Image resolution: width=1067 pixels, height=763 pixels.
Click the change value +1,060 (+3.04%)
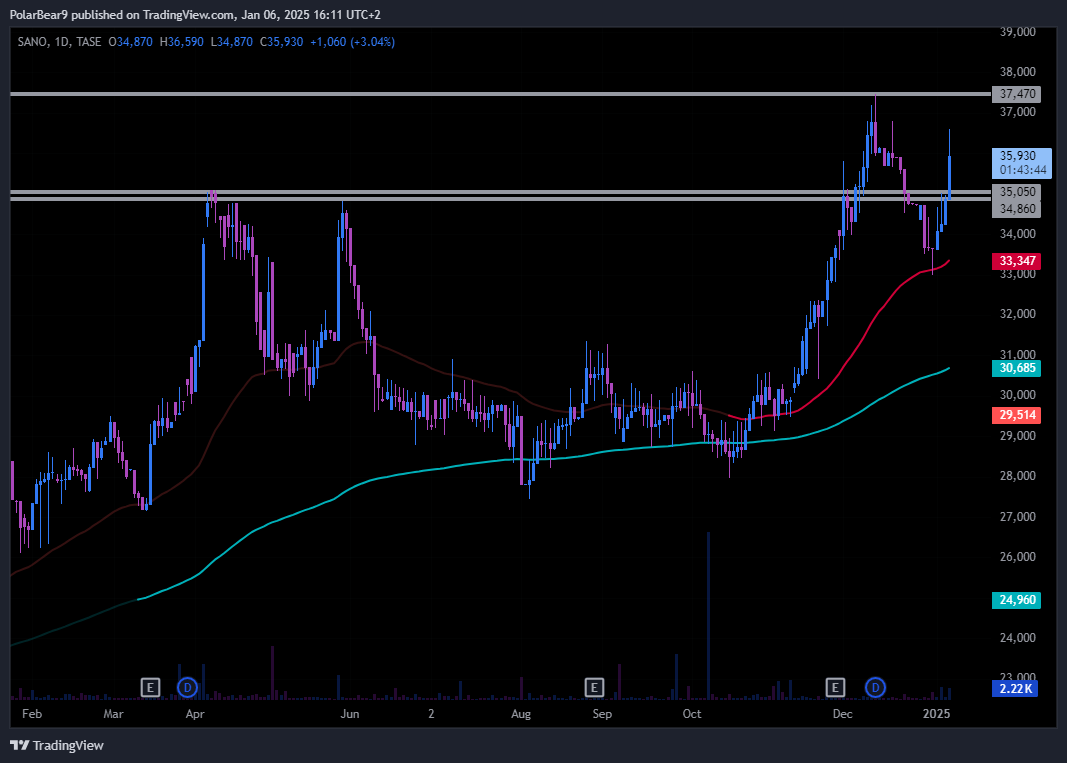click(352, 42)
